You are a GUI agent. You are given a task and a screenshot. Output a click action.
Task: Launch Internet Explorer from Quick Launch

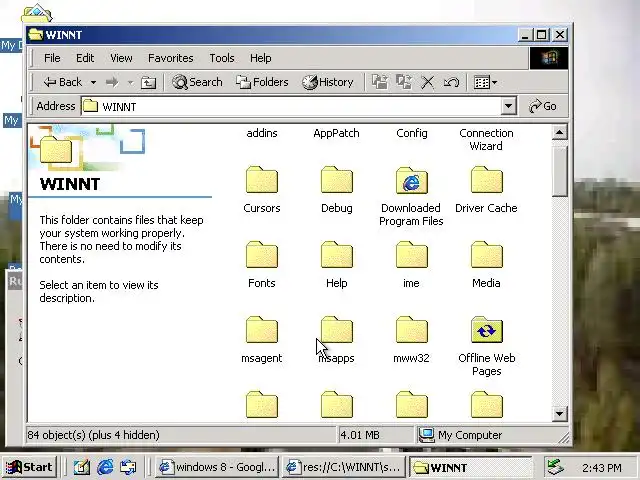[105, 467]
